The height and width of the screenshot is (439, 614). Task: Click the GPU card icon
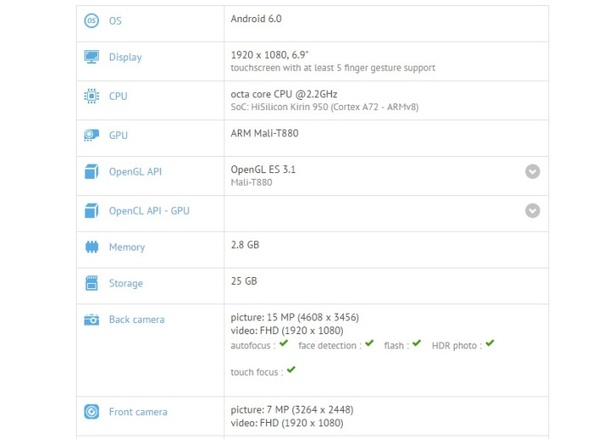92,135
